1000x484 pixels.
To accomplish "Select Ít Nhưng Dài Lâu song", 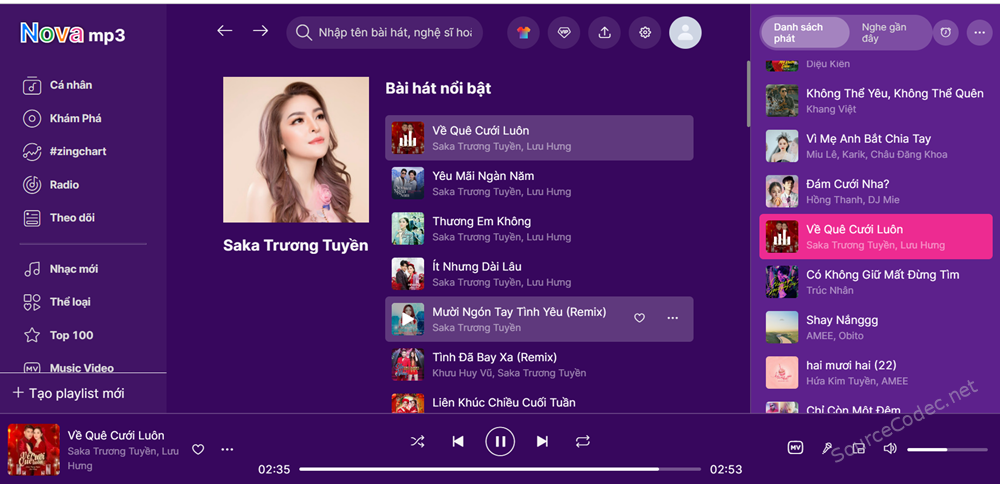I will (539, 274).
